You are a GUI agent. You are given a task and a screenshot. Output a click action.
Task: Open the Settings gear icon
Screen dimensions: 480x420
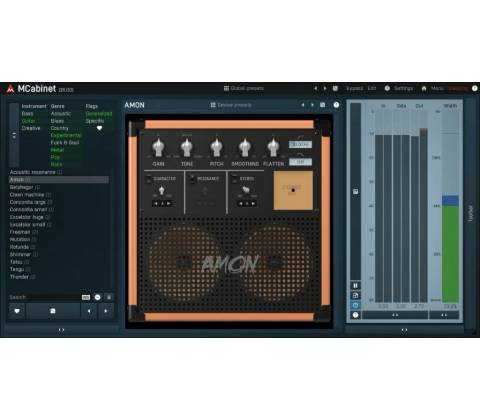pos(387,88)
